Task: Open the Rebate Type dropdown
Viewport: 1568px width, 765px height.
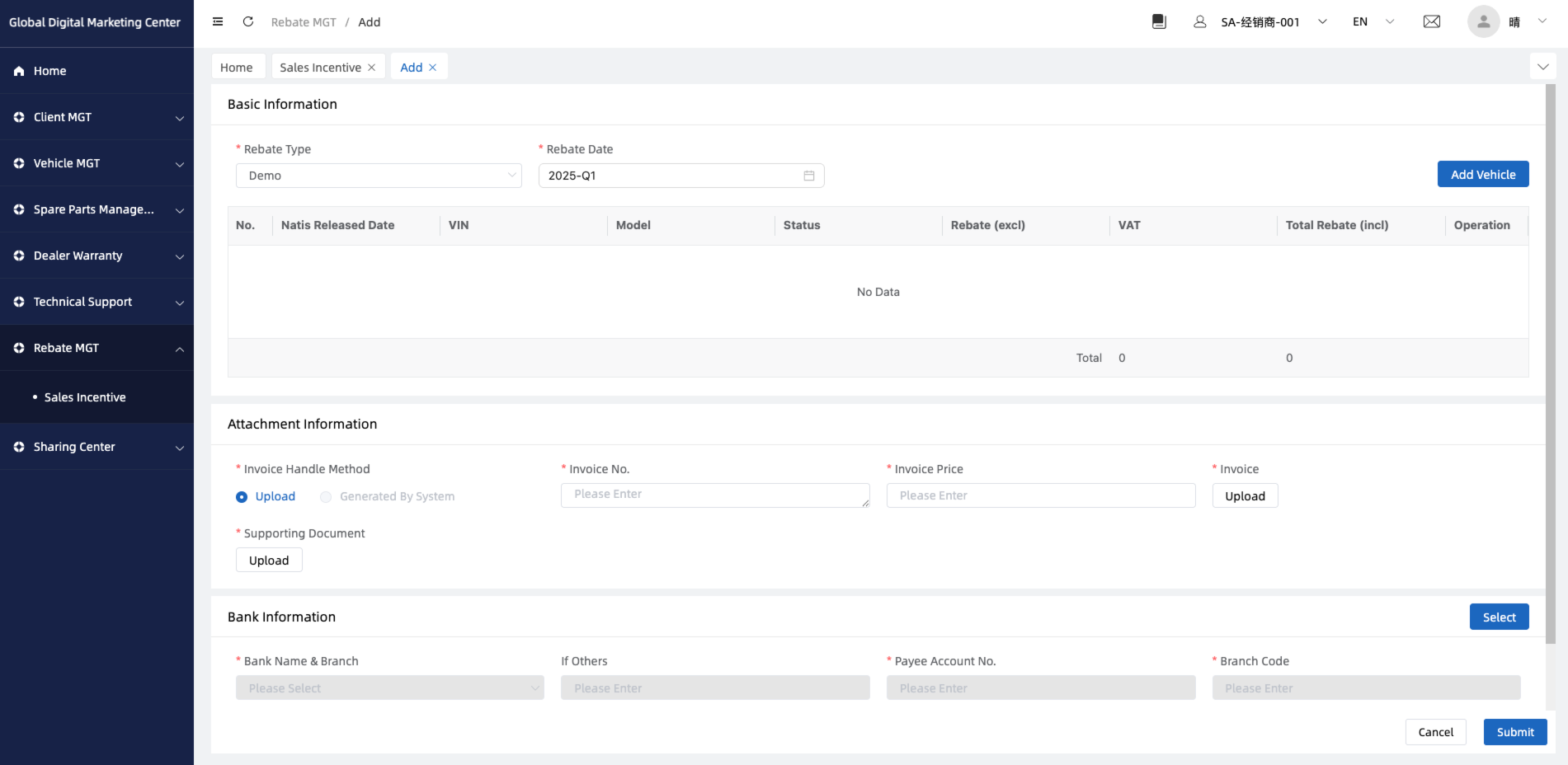Action: 379,176
